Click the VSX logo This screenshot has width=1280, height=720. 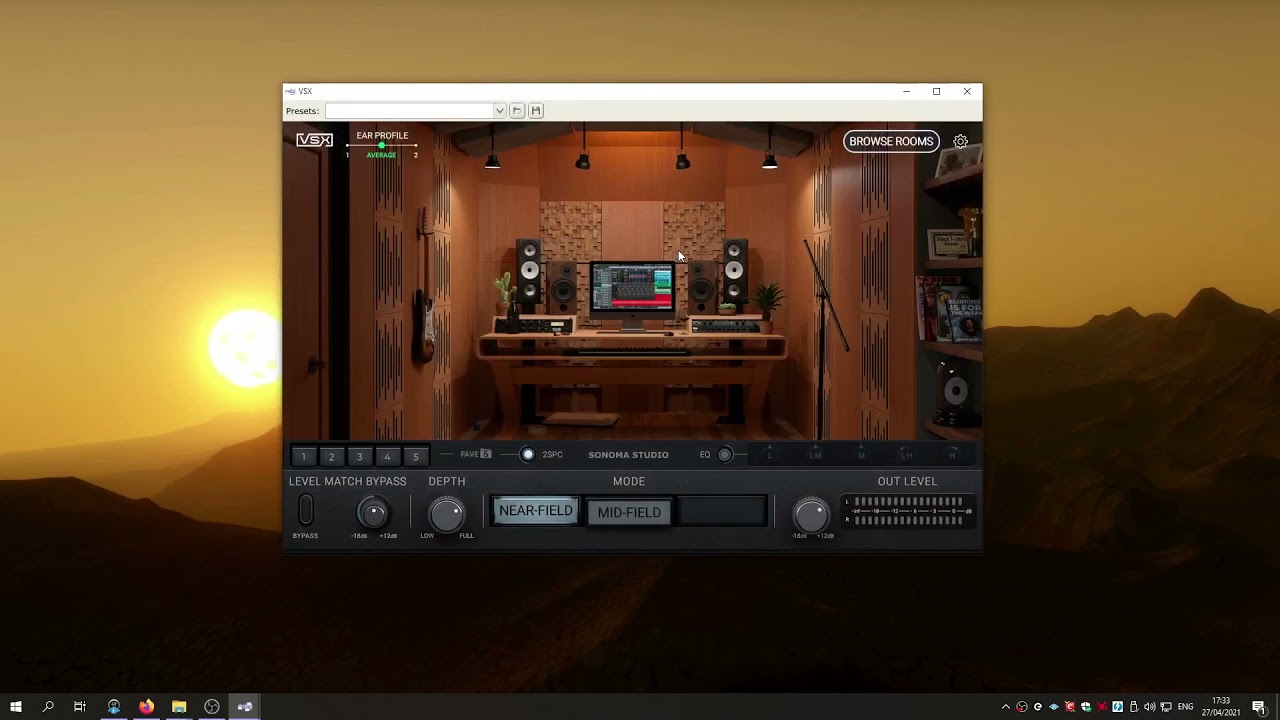314,140
